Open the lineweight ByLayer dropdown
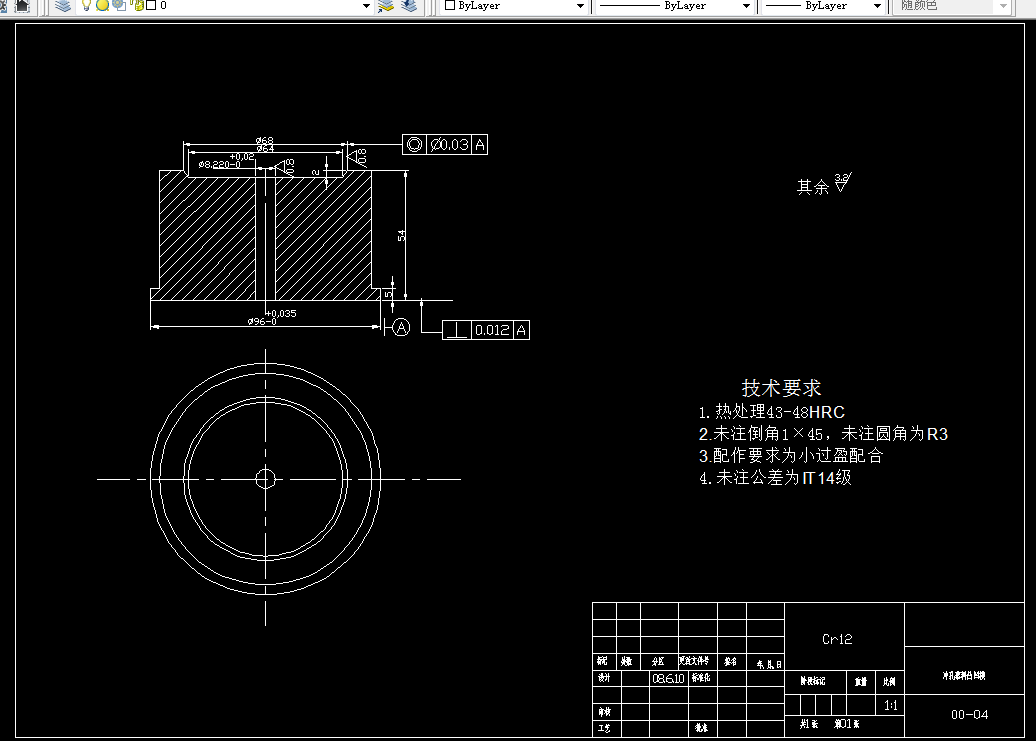 tap(877, 6)
